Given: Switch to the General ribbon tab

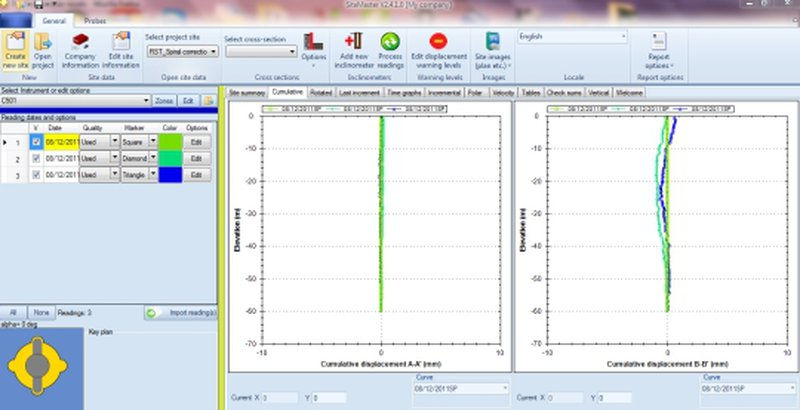Looking at the screenshot, I should (54, 21).
